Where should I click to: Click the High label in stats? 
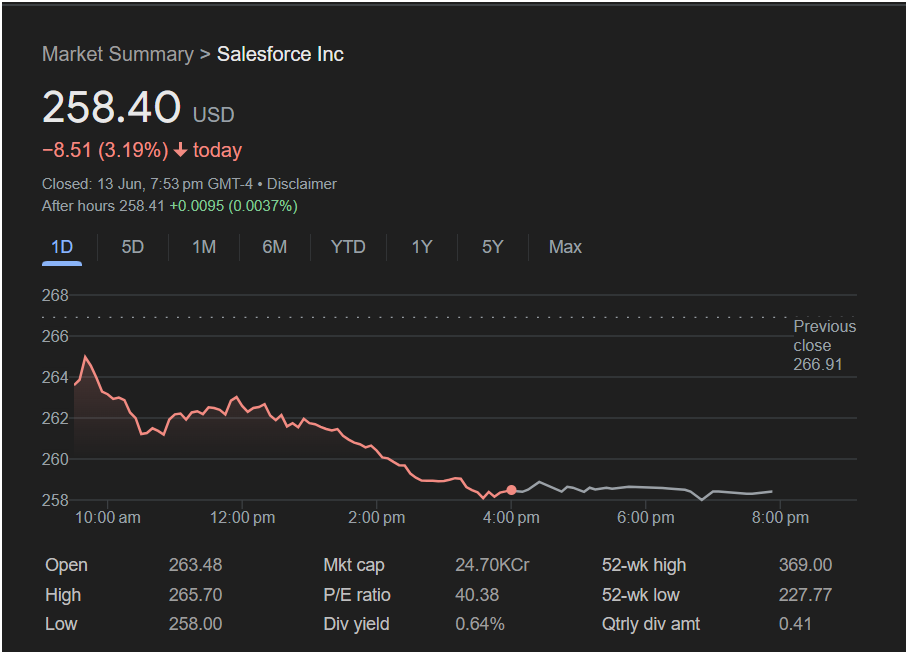[x=63, y=595]
